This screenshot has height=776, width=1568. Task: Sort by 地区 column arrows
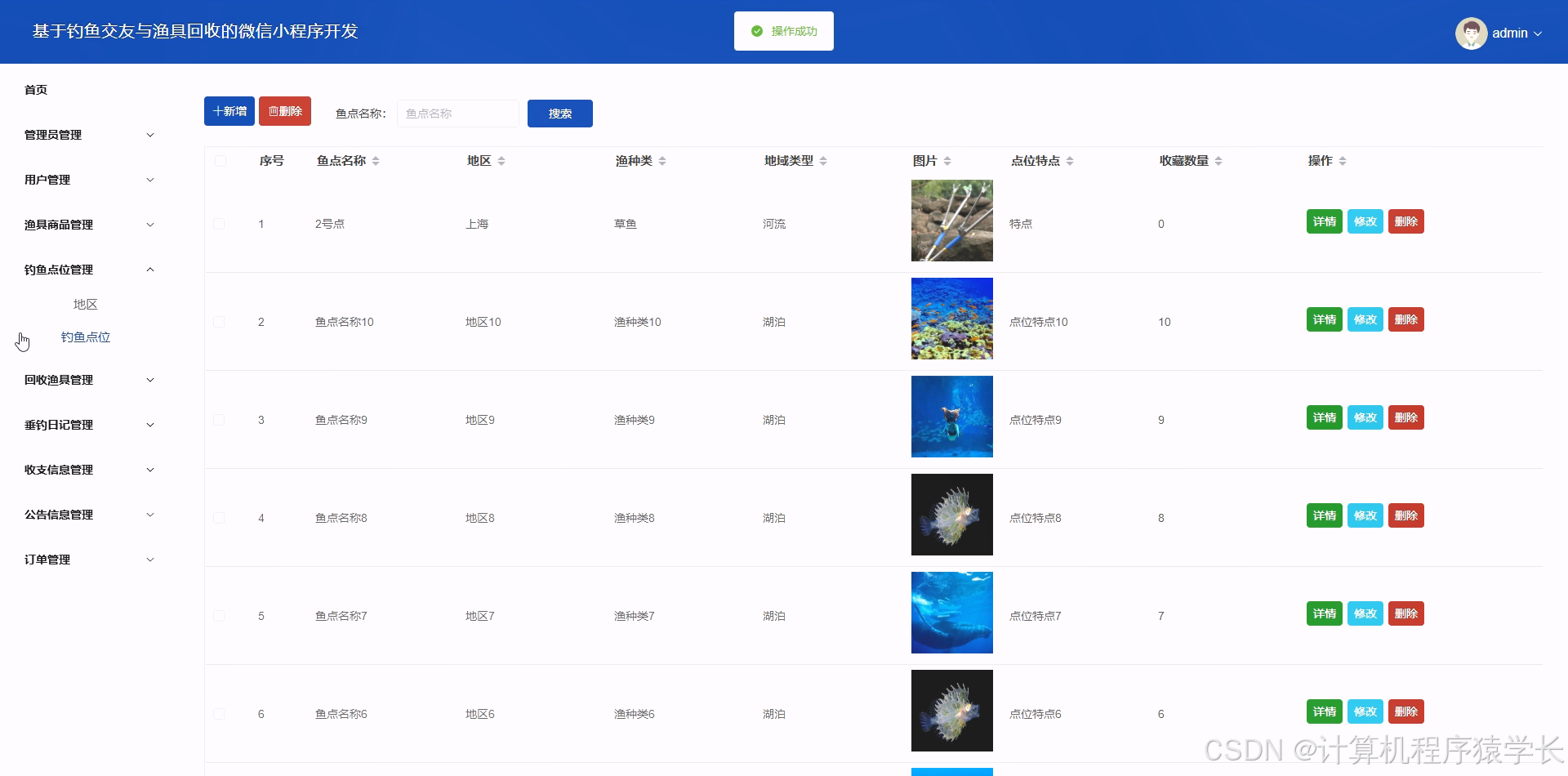pyautogui.click(x=501, y=161)
